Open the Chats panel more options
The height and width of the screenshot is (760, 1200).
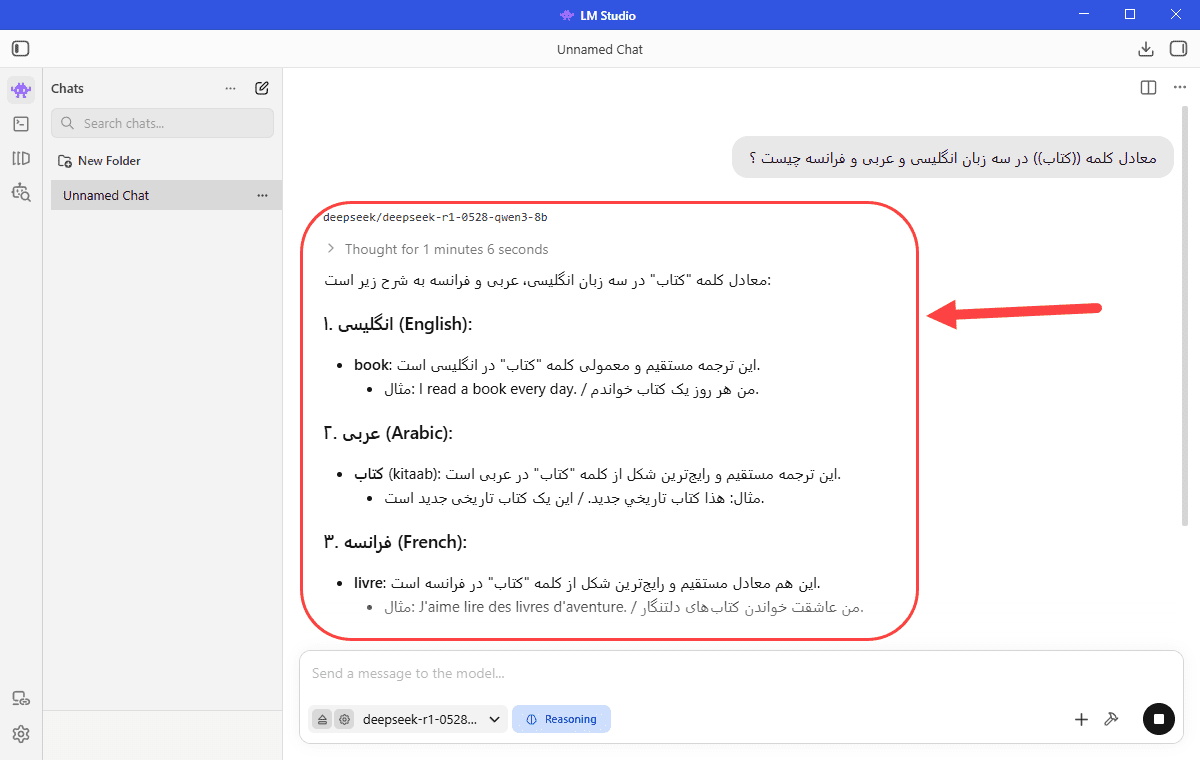point(231,88)
